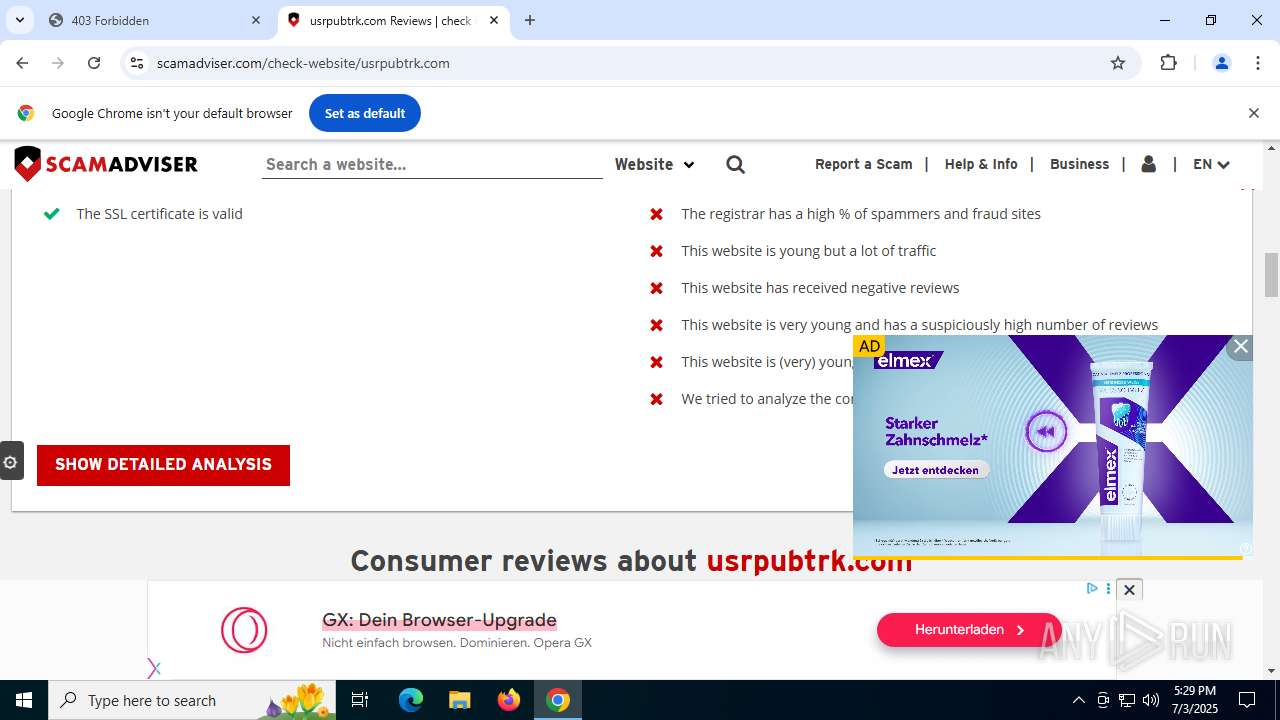Open the Windows Start menu

click(24, 700)
